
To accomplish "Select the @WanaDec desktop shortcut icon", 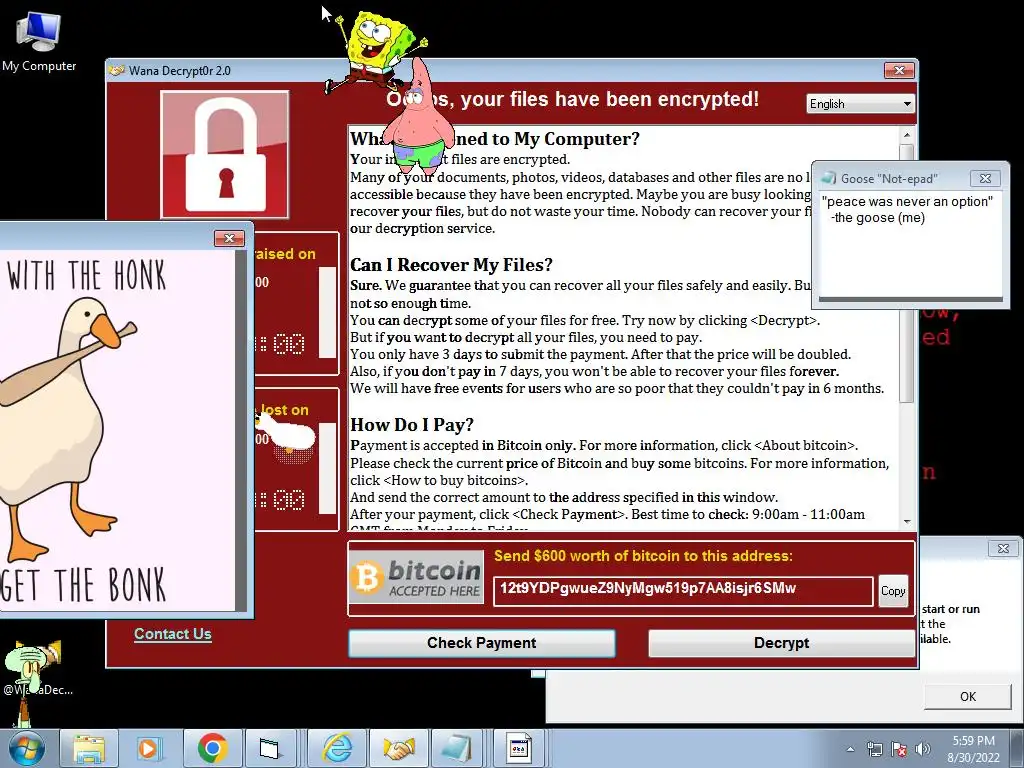I will pyautogui.click(x=38, y=669).
